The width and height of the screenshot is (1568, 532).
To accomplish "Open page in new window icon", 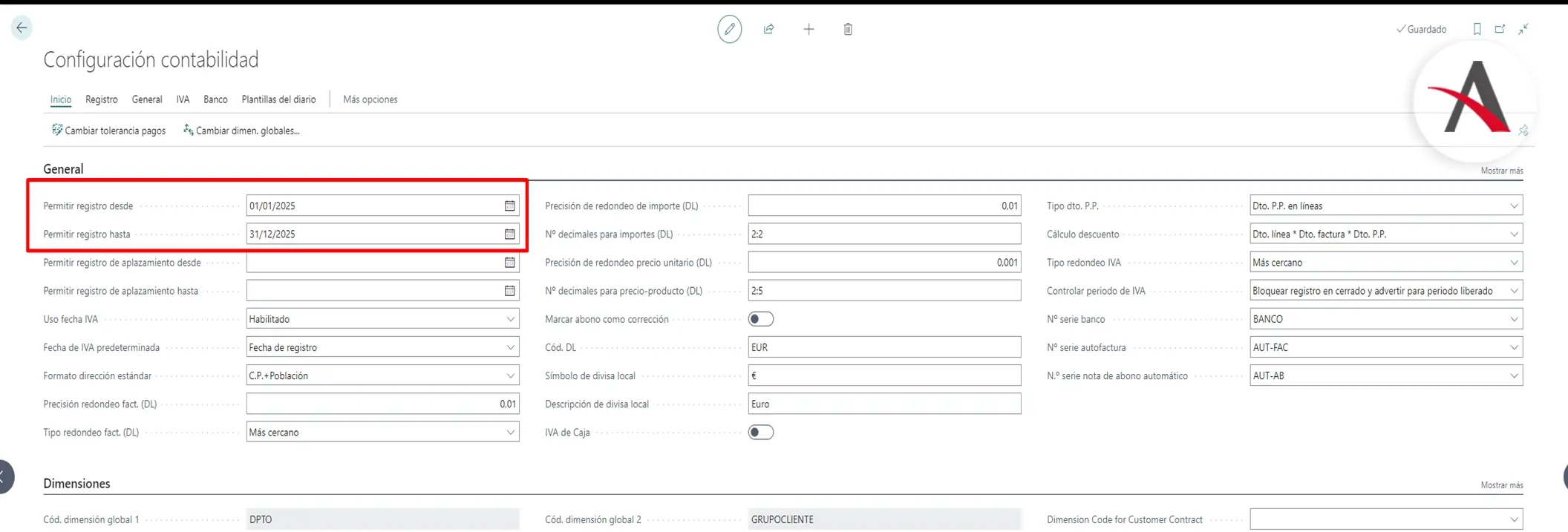I will 1500,29.
